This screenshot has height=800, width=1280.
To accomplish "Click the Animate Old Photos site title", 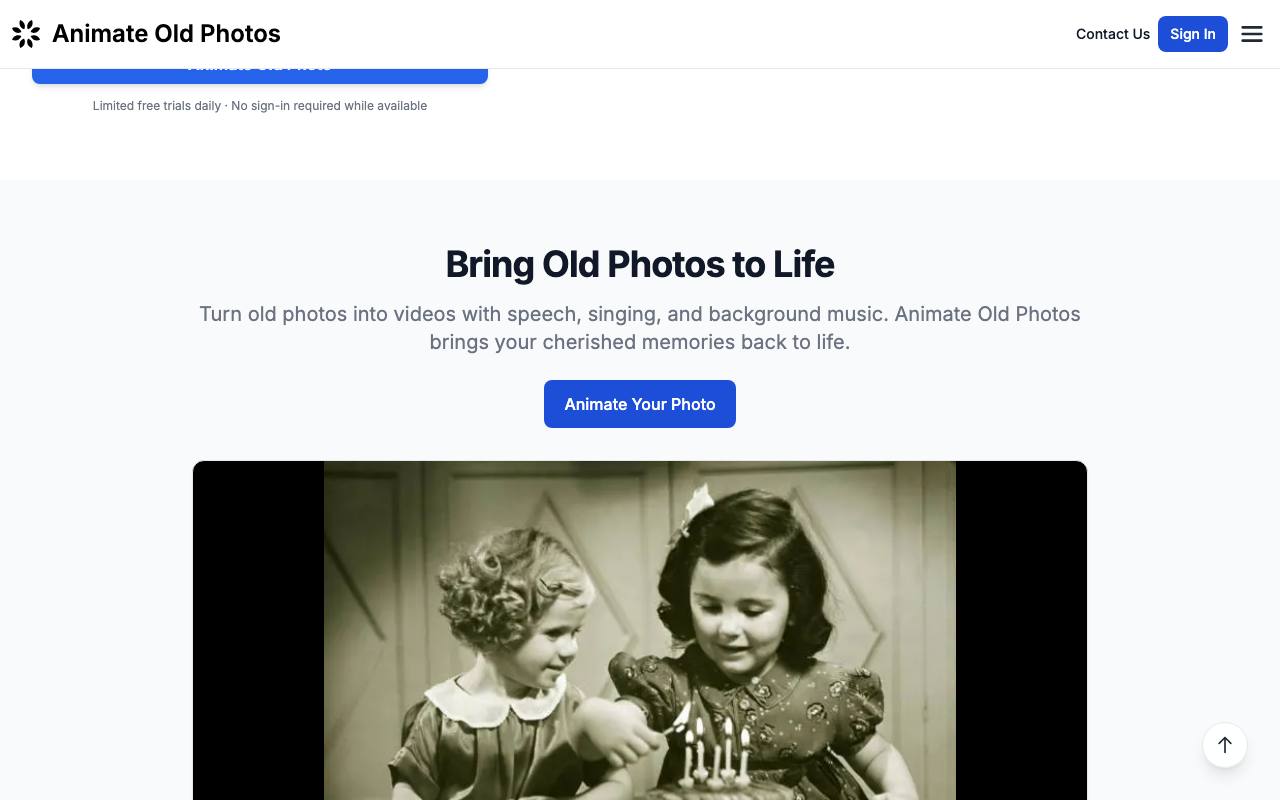I will point(166,34).
